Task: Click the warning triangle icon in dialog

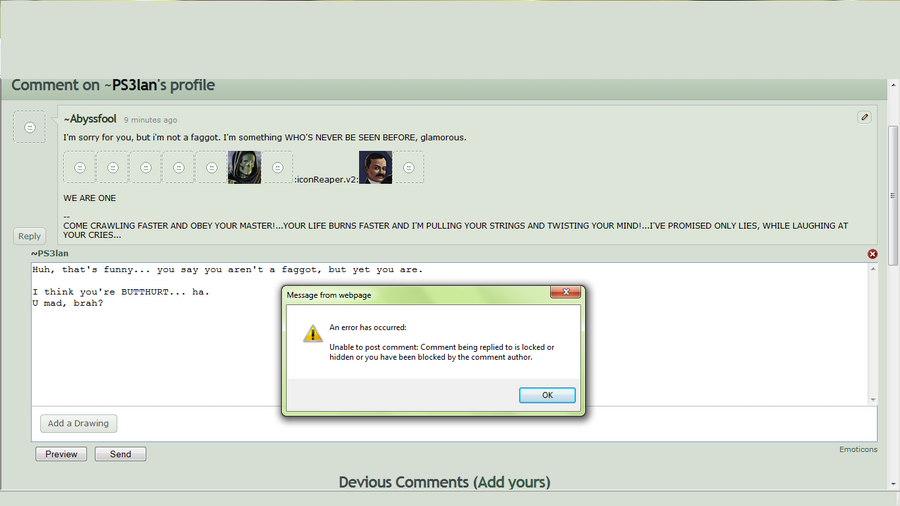Action: coord(313,333)
